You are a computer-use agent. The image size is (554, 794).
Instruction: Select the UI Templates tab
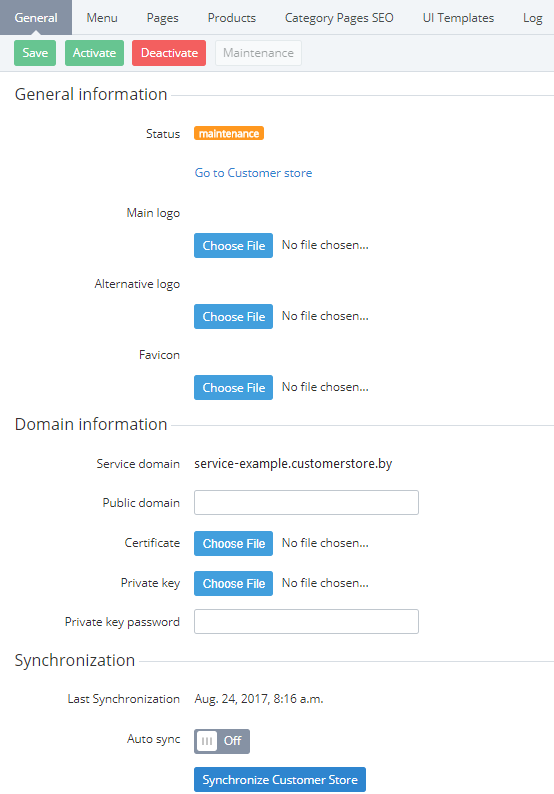pyautogui.click(x=458, y=18)
